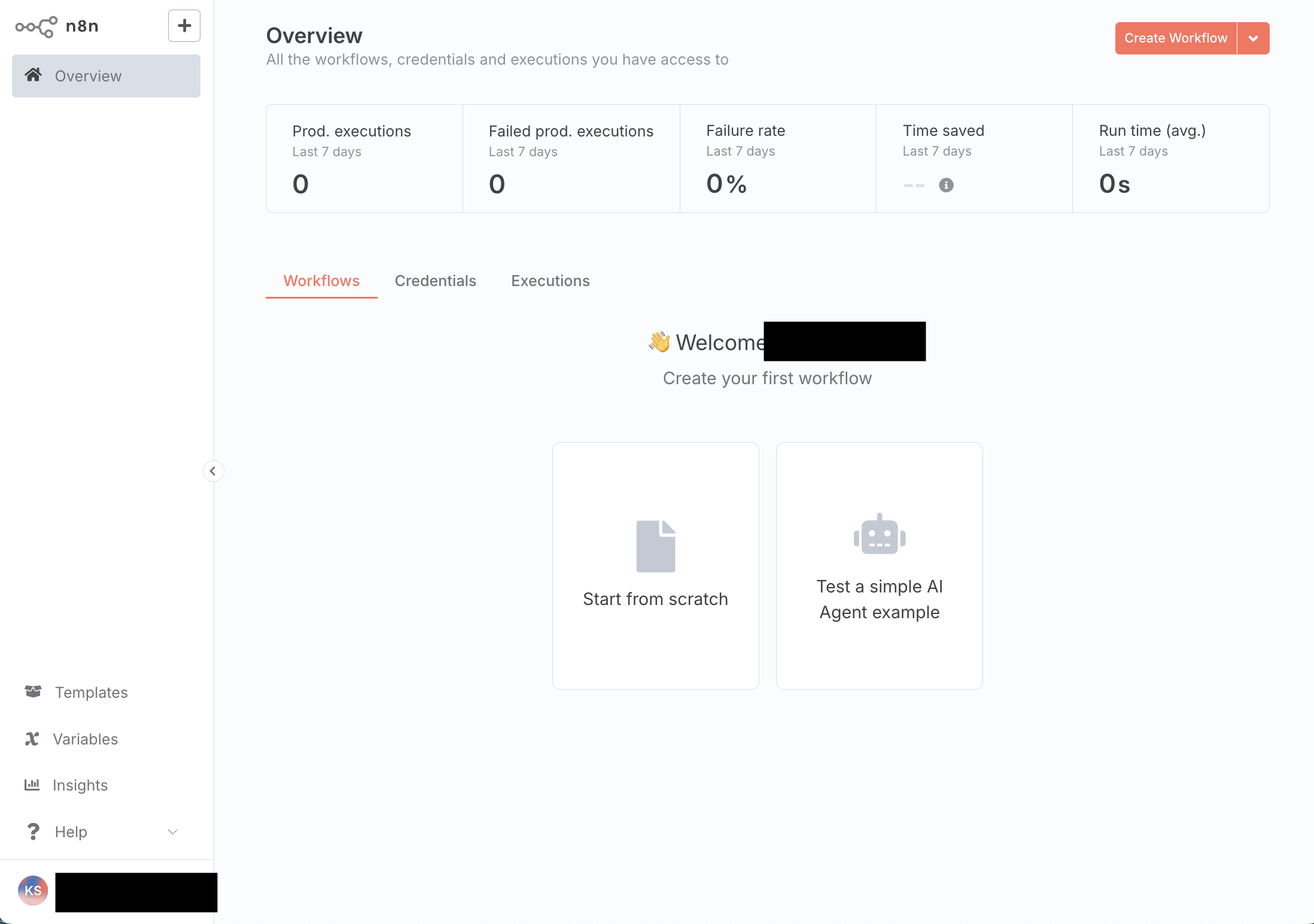This screenshot has height=924, width=1314.
Task: Click the Prod. executions stat card
Action: pos(364,159)
